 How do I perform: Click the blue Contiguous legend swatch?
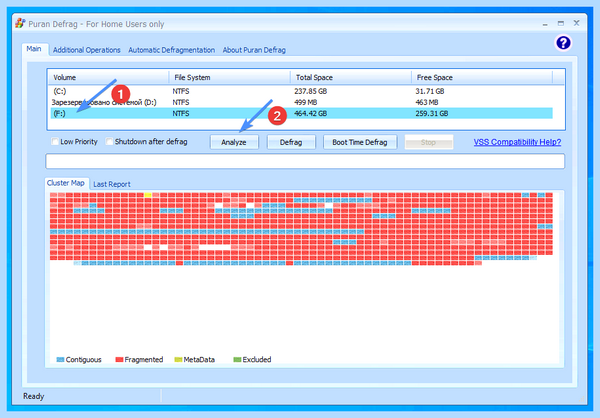60,359
